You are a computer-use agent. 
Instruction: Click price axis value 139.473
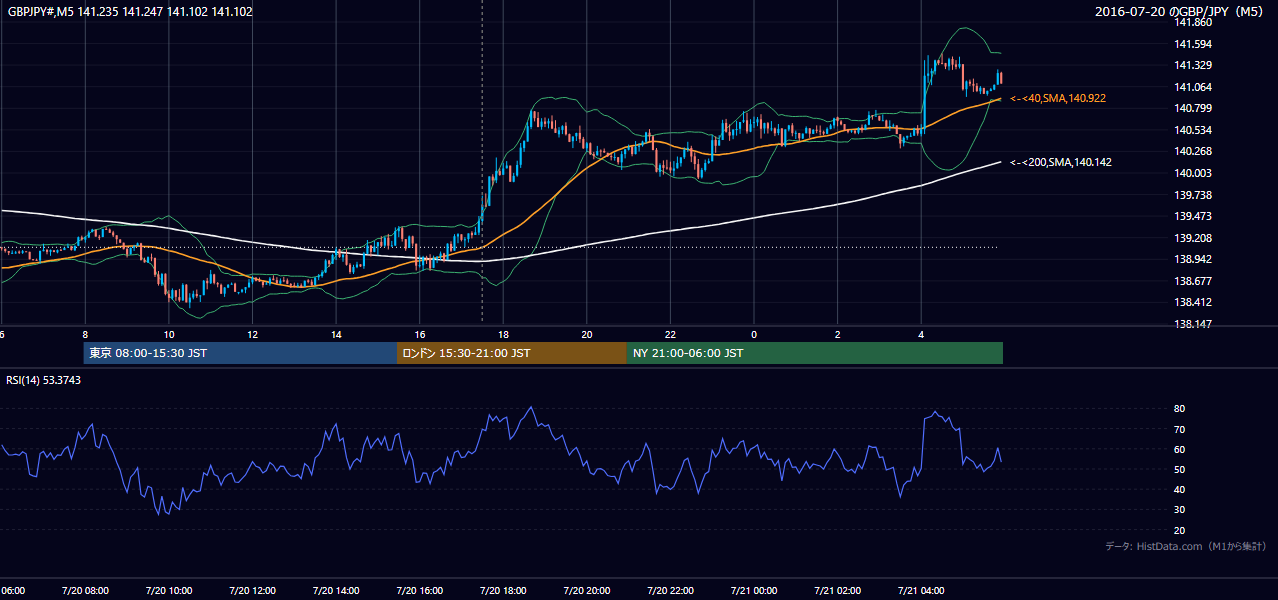coord(1194,216)
